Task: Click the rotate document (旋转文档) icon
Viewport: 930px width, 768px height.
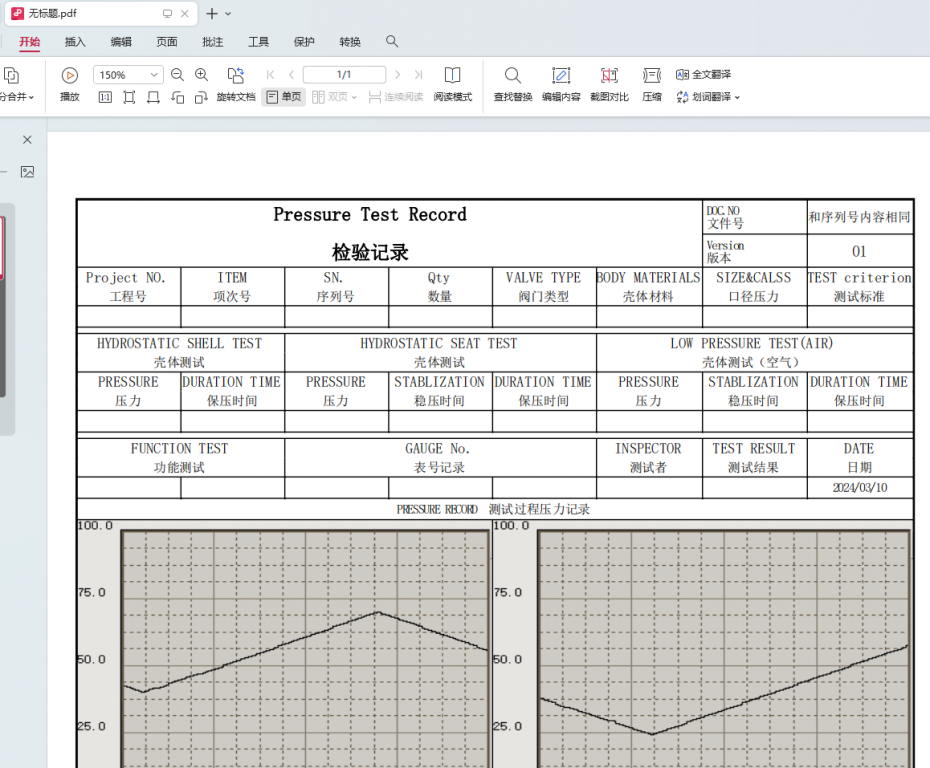Action: click(x=235, y=75)
